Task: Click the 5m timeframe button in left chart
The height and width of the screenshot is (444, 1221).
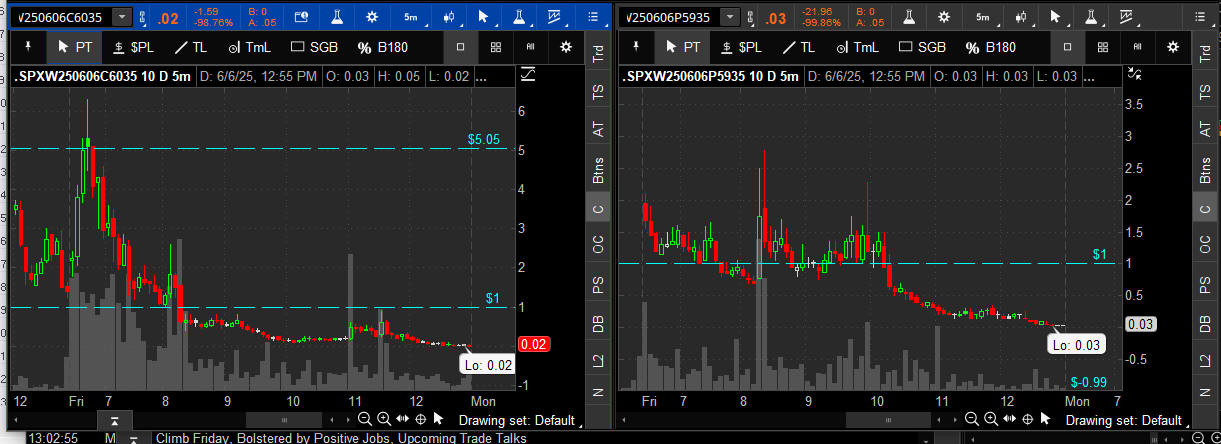Action: tap(411, 17)
